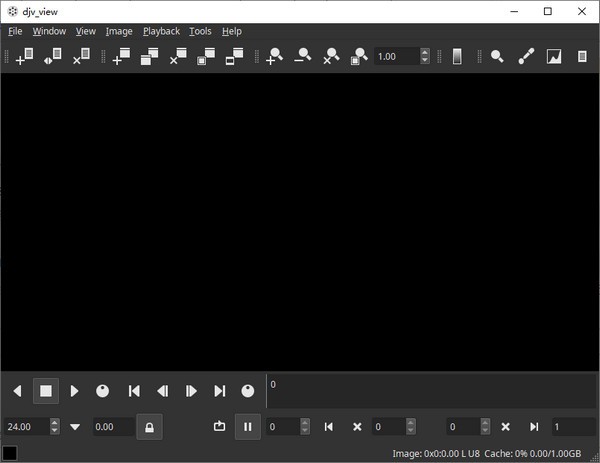Screen dimensions: 600x463
Task: Click the 1.00 zoom input field
Action: coord(396,57)
